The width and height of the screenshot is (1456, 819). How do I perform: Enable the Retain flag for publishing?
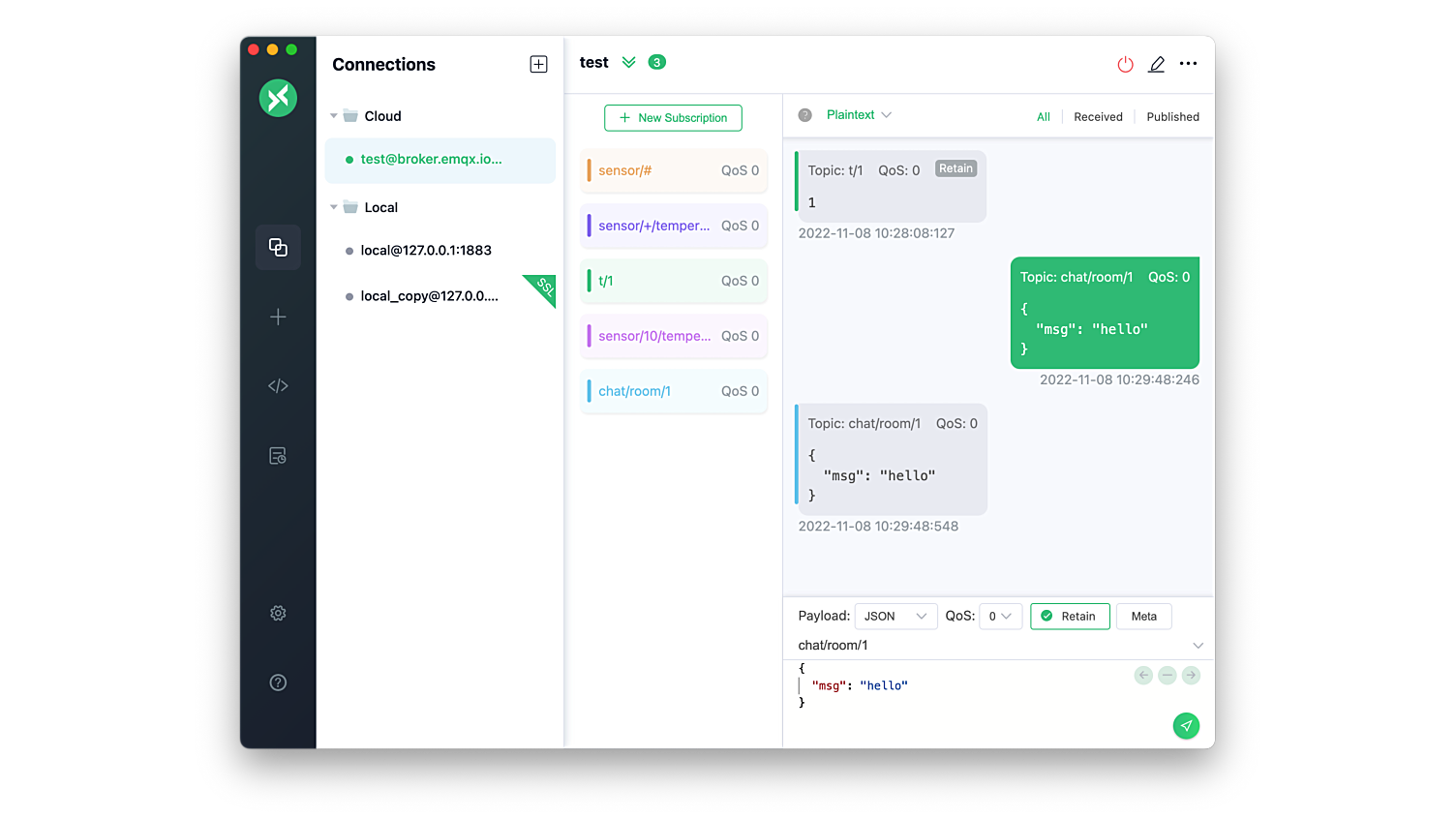(x=1070, y=616)
